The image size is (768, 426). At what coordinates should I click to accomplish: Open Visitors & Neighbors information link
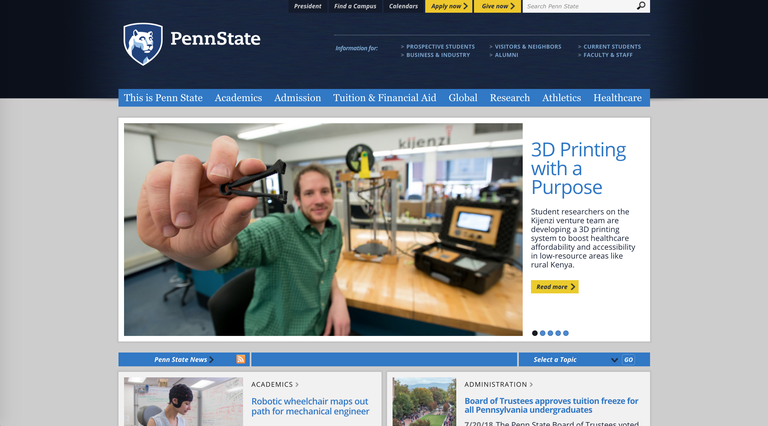(x=528, y=47)
